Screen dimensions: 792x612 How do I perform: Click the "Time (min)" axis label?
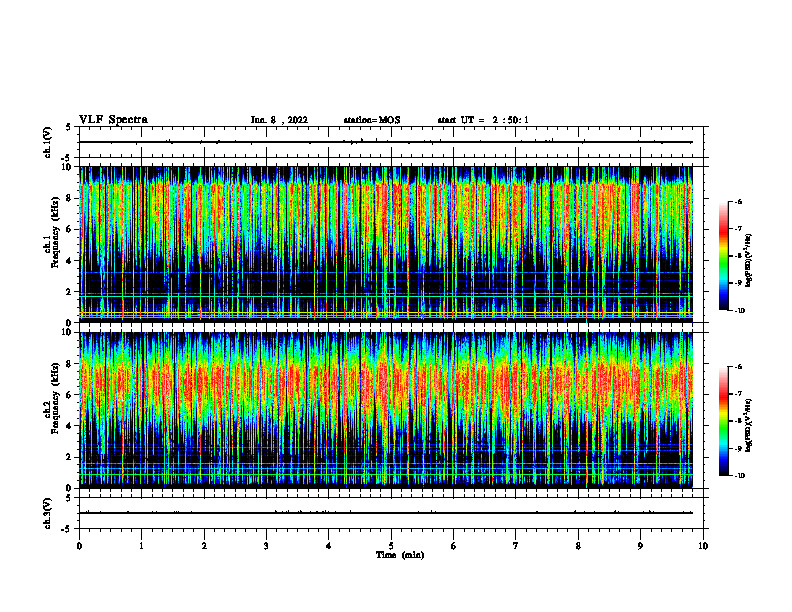[400, 555]
